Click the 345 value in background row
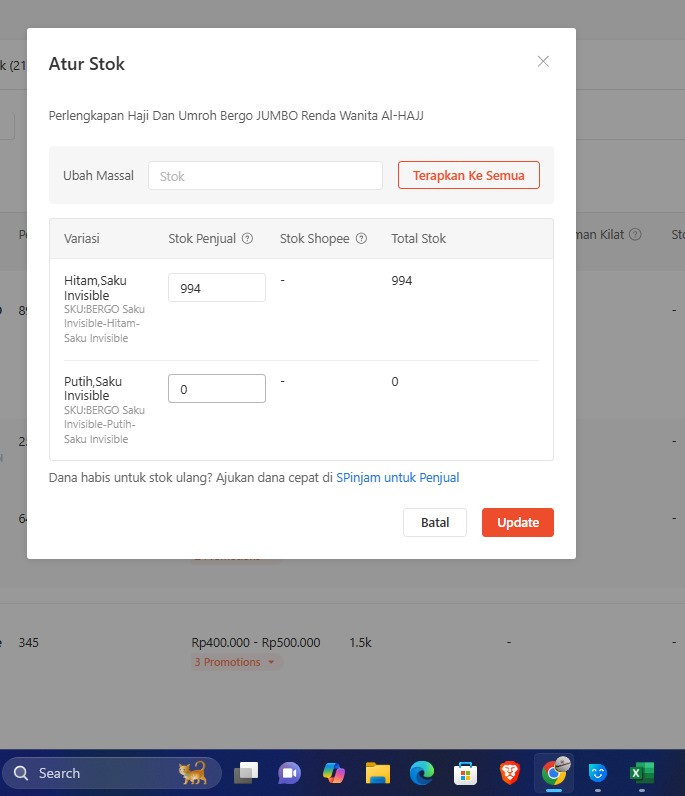This screenshot has height=796, width=685. [x=28, y=642]
